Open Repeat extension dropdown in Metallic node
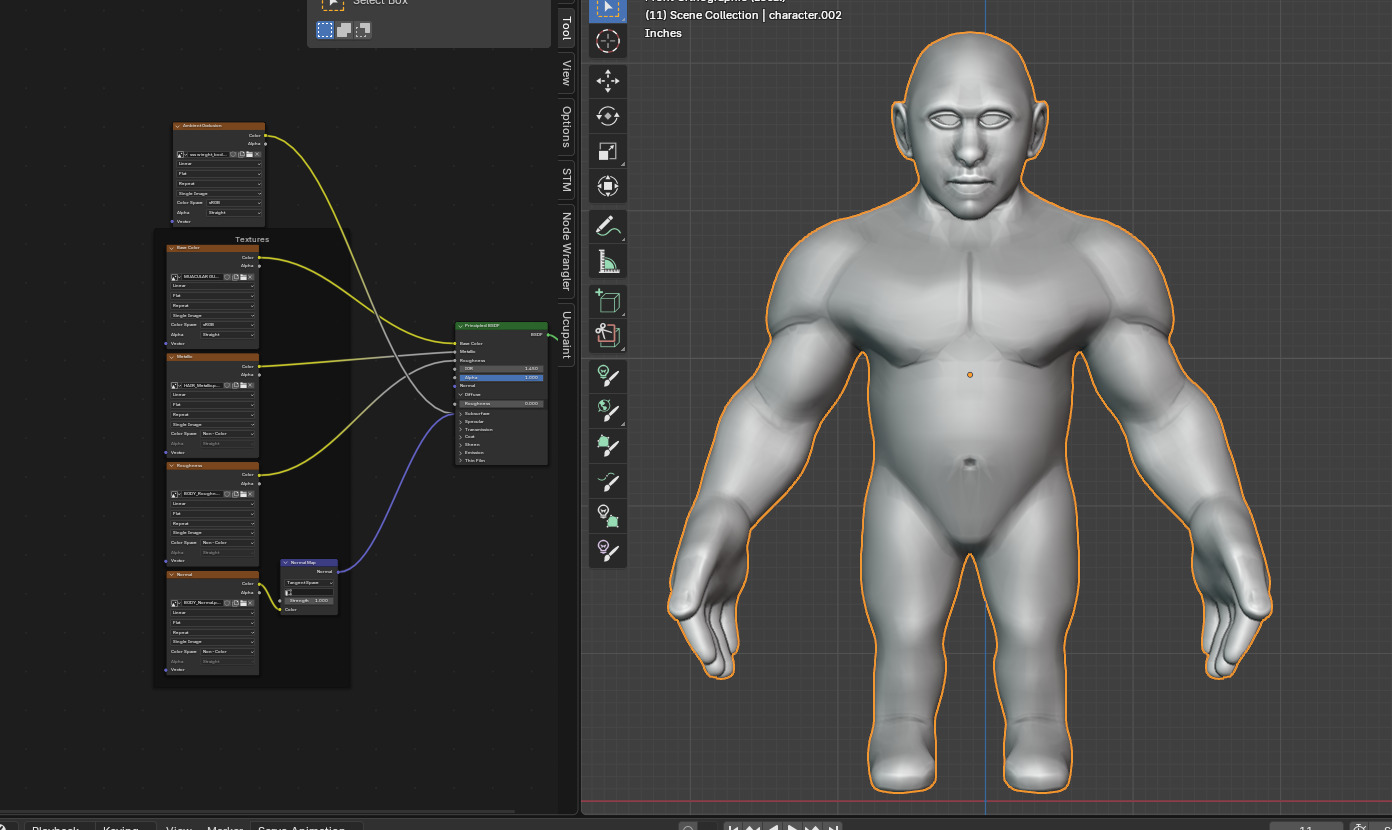This screenshot has height=830, width=1392. (x=213, y=414)
